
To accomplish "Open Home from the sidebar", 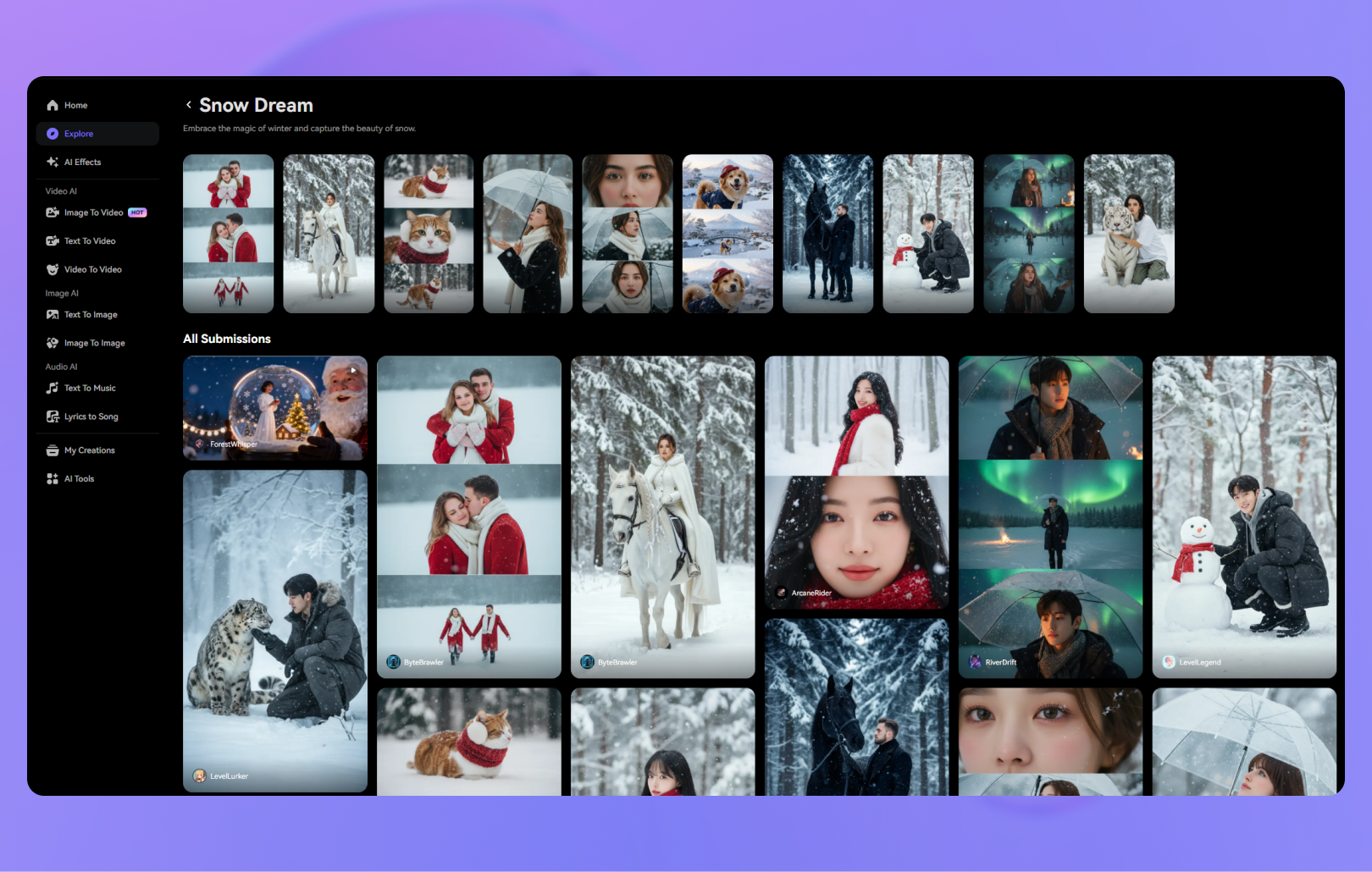I will coord(76,105).
